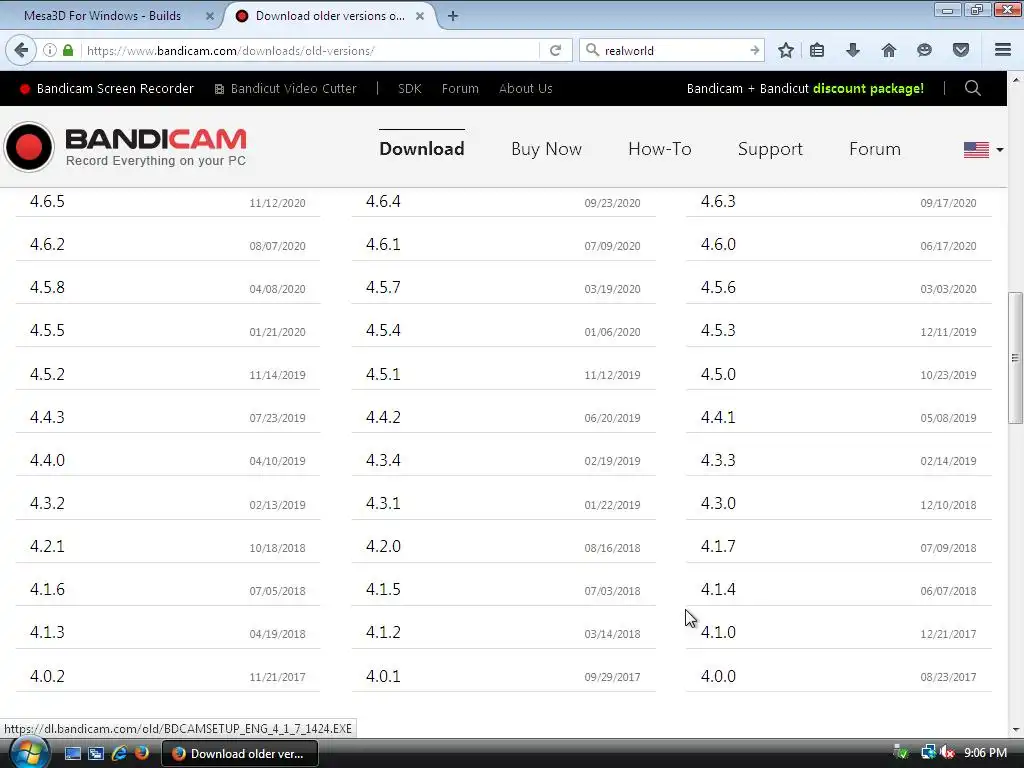The image size is (1024, 768).
Task: Open the How-To menu item
Action: 660,149
